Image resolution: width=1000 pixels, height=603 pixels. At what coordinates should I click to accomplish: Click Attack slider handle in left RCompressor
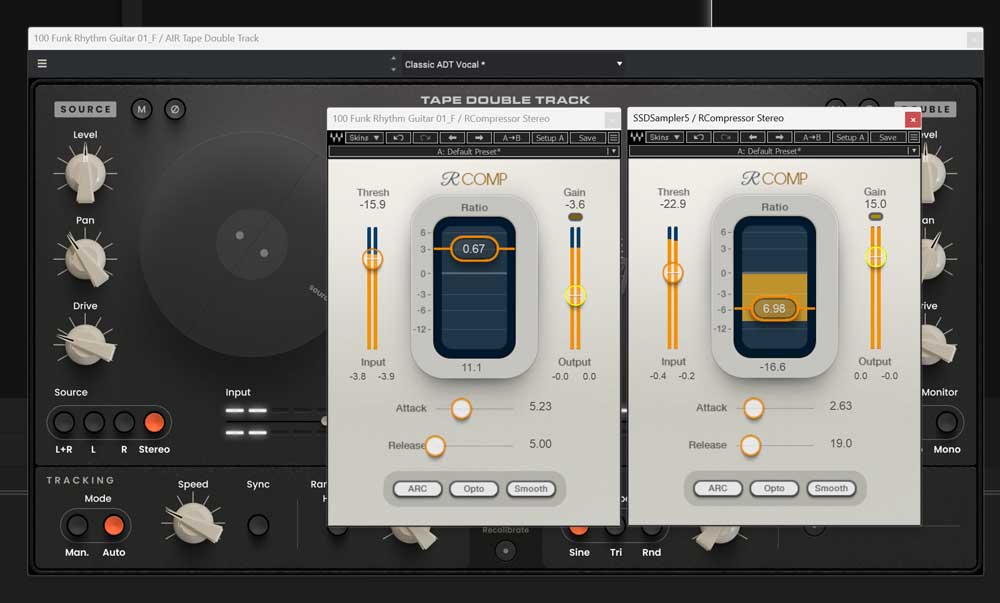coord(461,408)
